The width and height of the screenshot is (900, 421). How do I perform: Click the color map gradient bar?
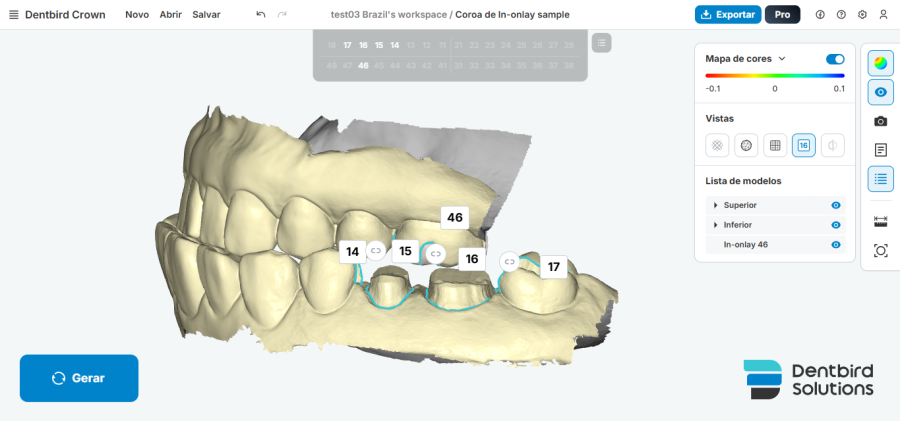(x=775, y=75)
